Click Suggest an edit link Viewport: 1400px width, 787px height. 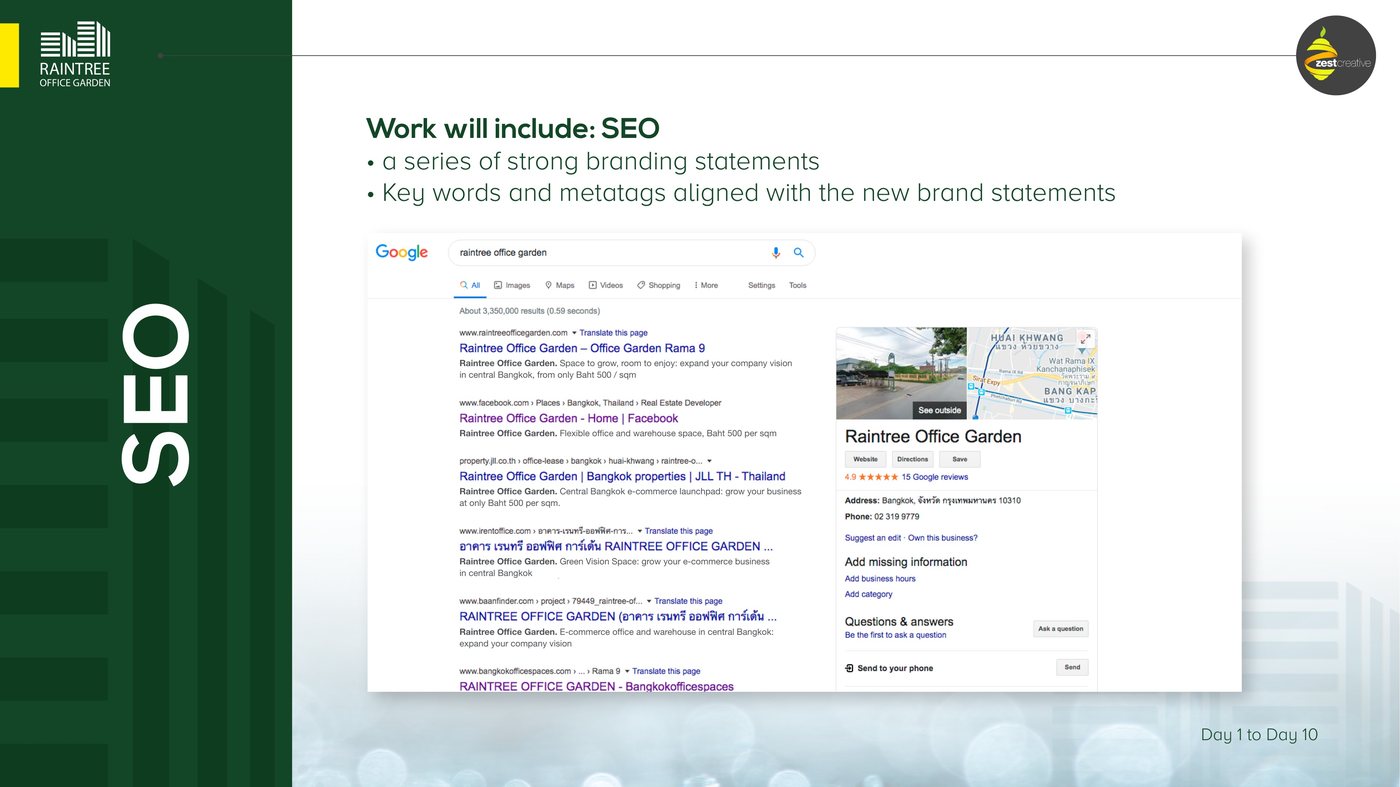[873, 538]
